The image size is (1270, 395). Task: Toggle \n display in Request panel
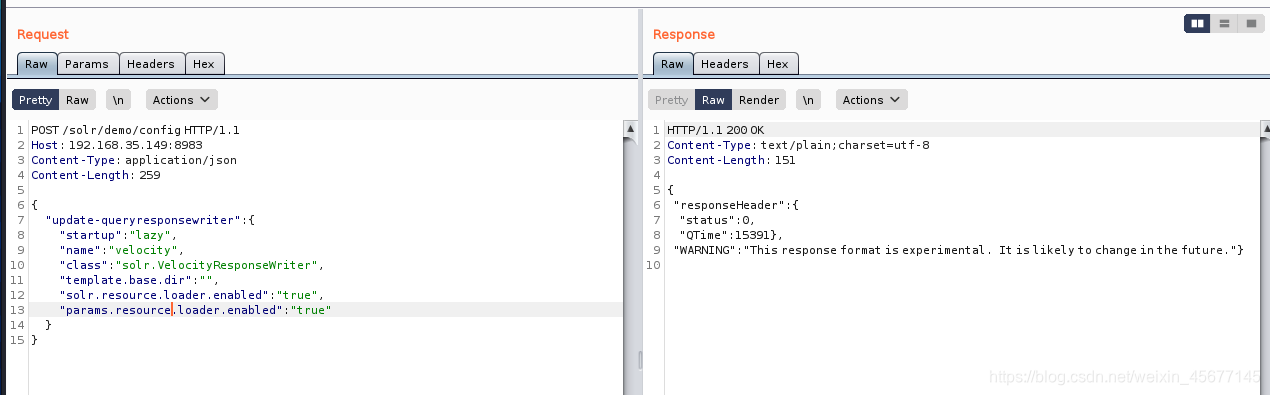[119, 100]
